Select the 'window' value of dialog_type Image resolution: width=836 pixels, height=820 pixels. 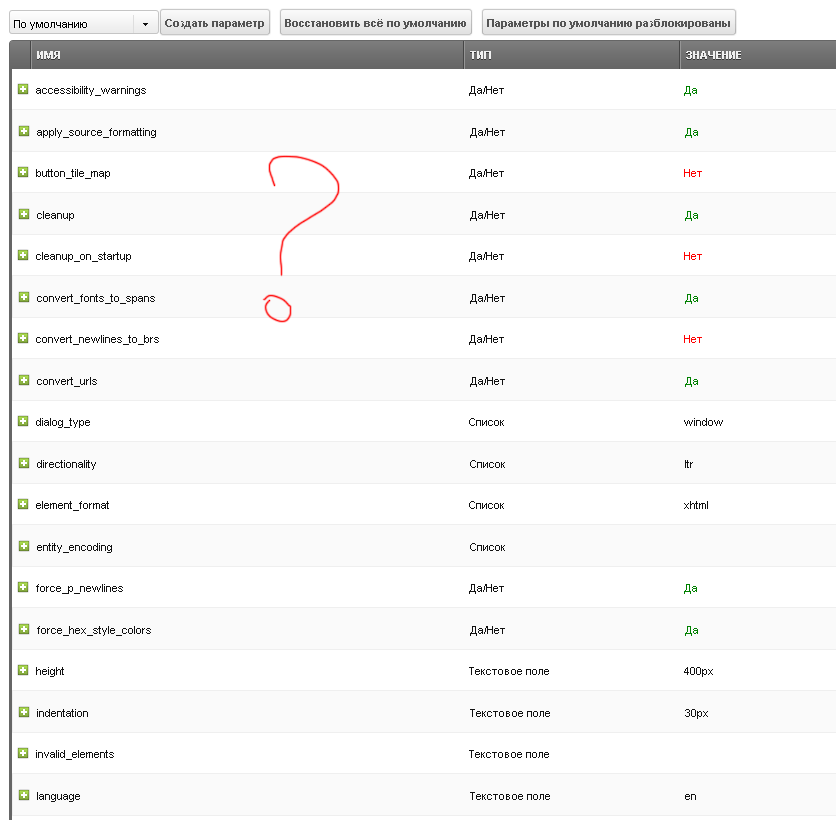tap(703, 422)
